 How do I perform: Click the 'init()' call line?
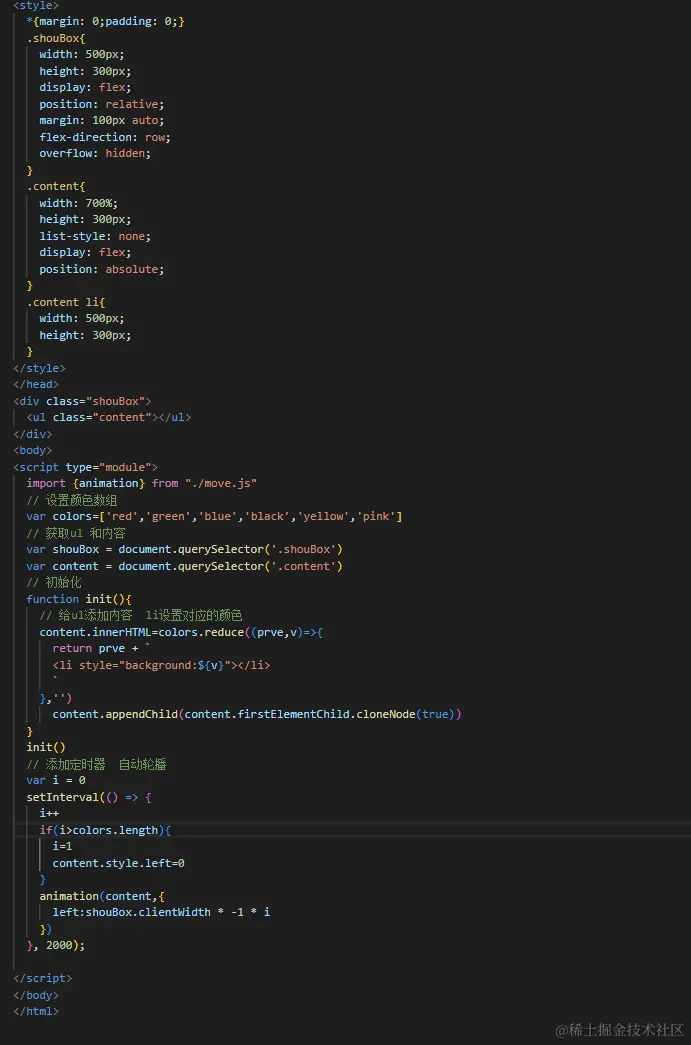pyautogui.click(x=46, y=747)
